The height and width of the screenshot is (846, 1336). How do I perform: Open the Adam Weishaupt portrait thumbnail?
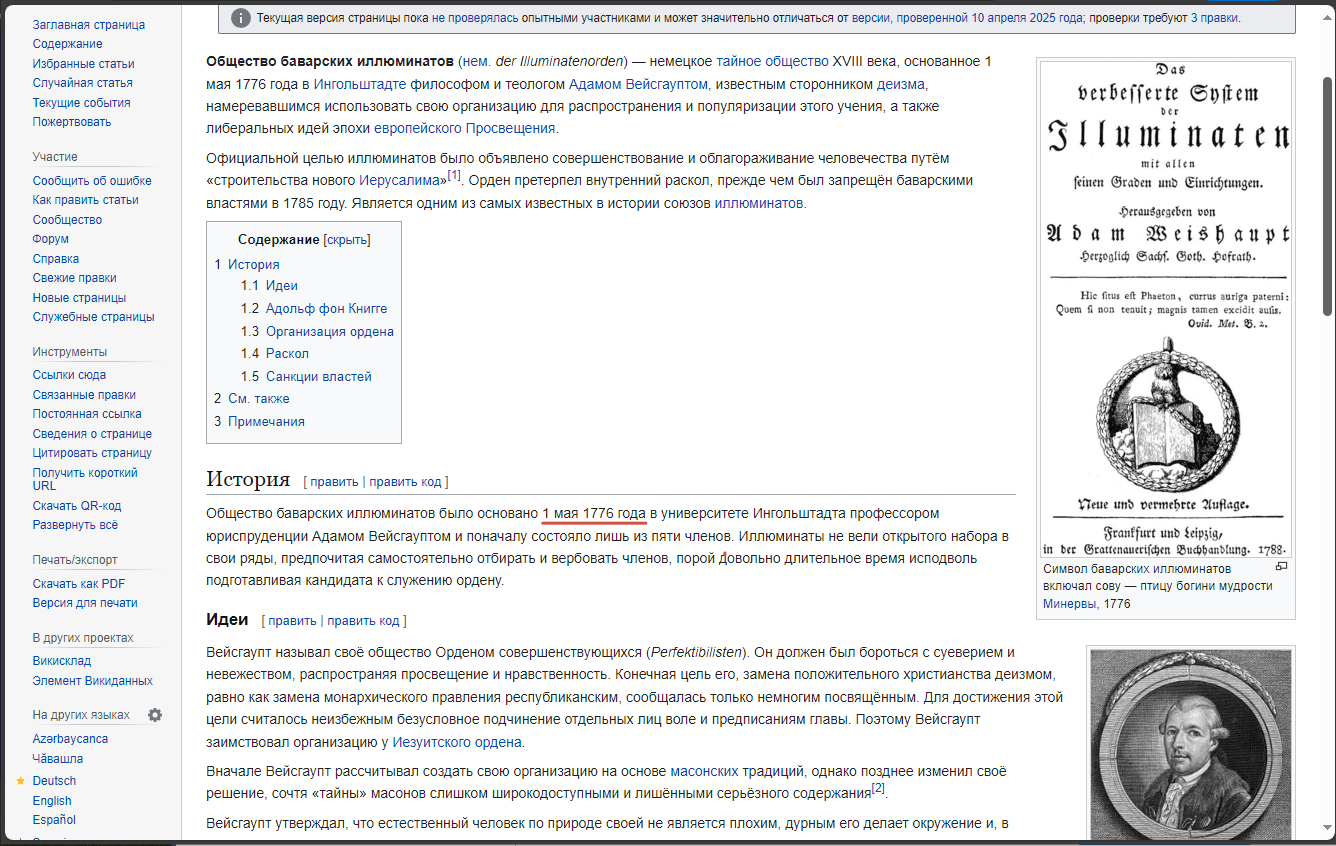(x=1190, y=745)
